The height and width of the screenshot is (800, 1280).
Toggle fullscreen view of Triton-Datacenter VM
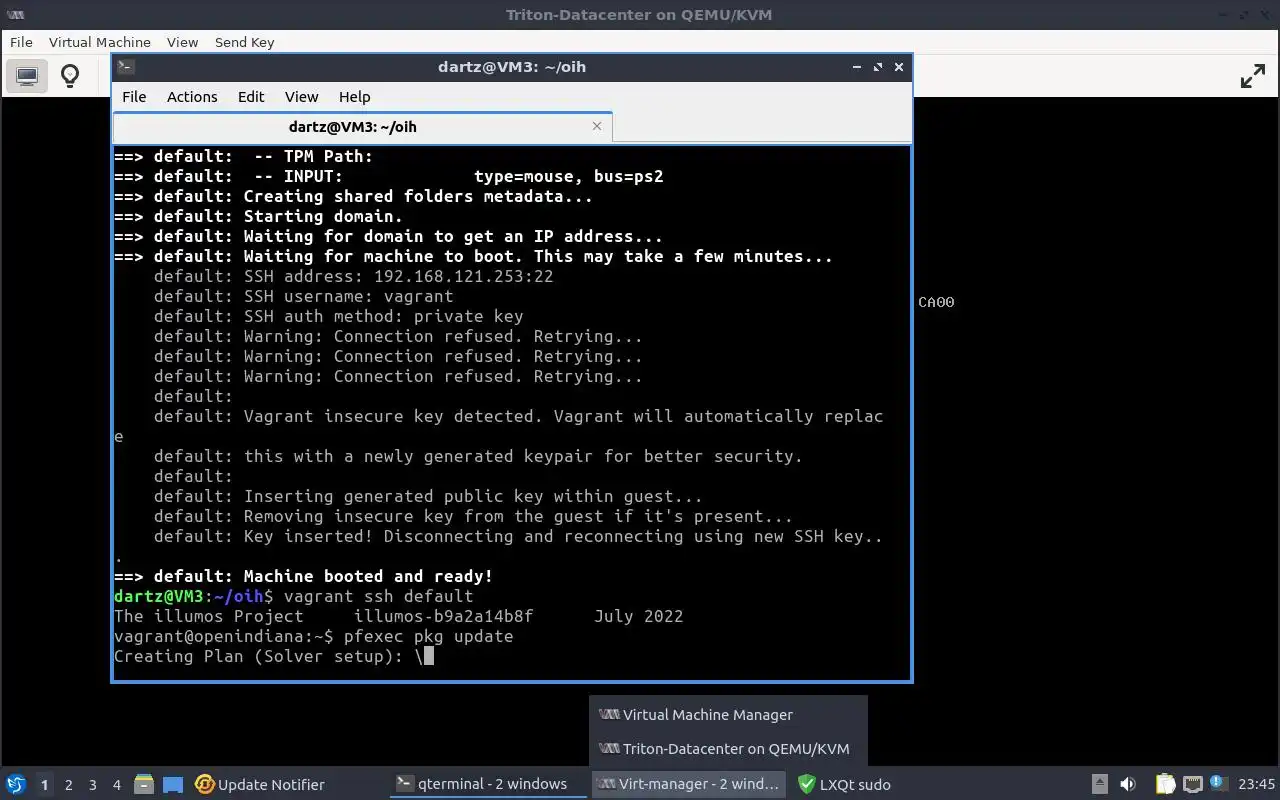[x=1252, y=76]
